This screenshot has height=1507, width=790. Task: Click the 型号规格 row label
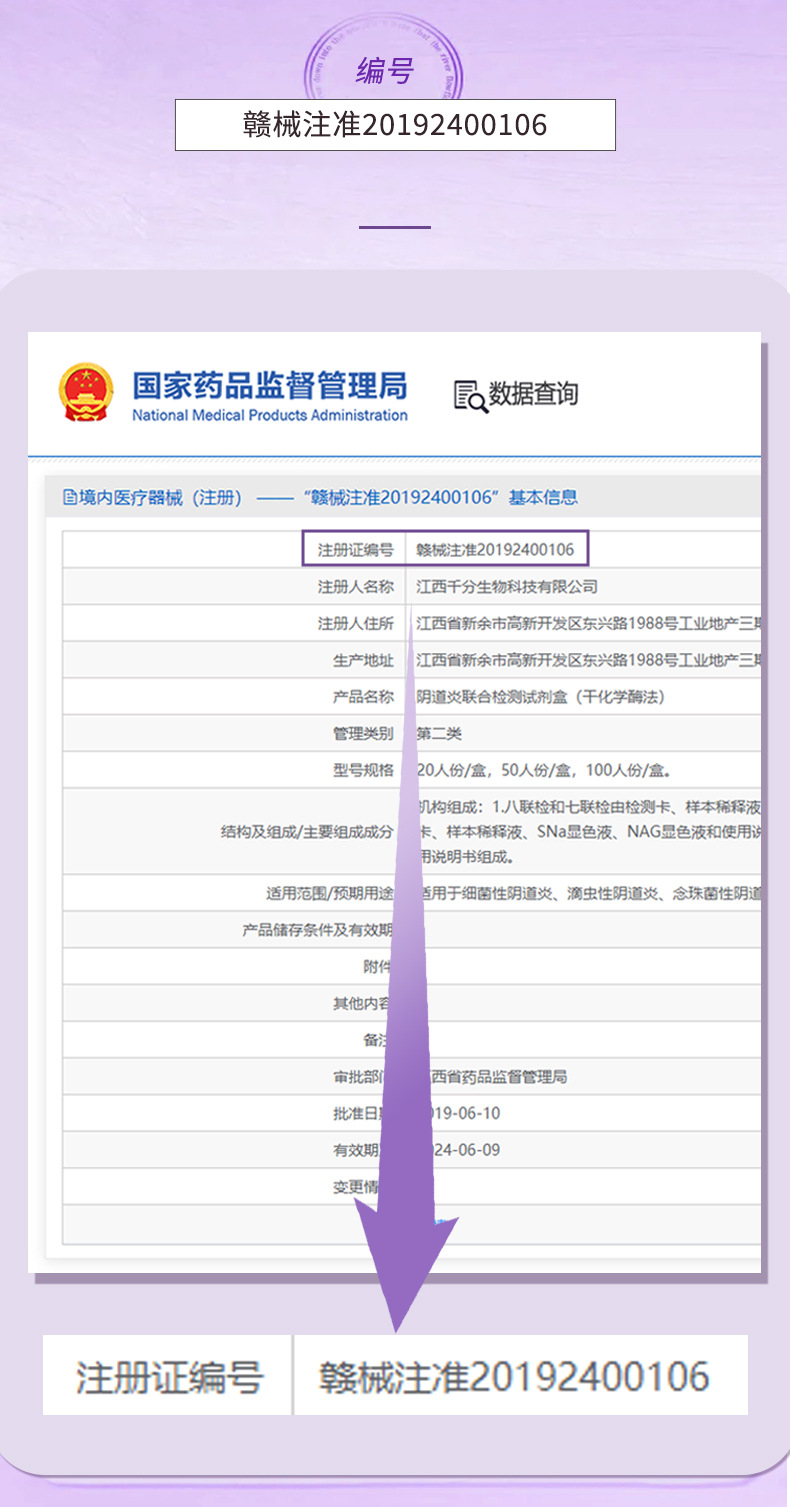363,771
